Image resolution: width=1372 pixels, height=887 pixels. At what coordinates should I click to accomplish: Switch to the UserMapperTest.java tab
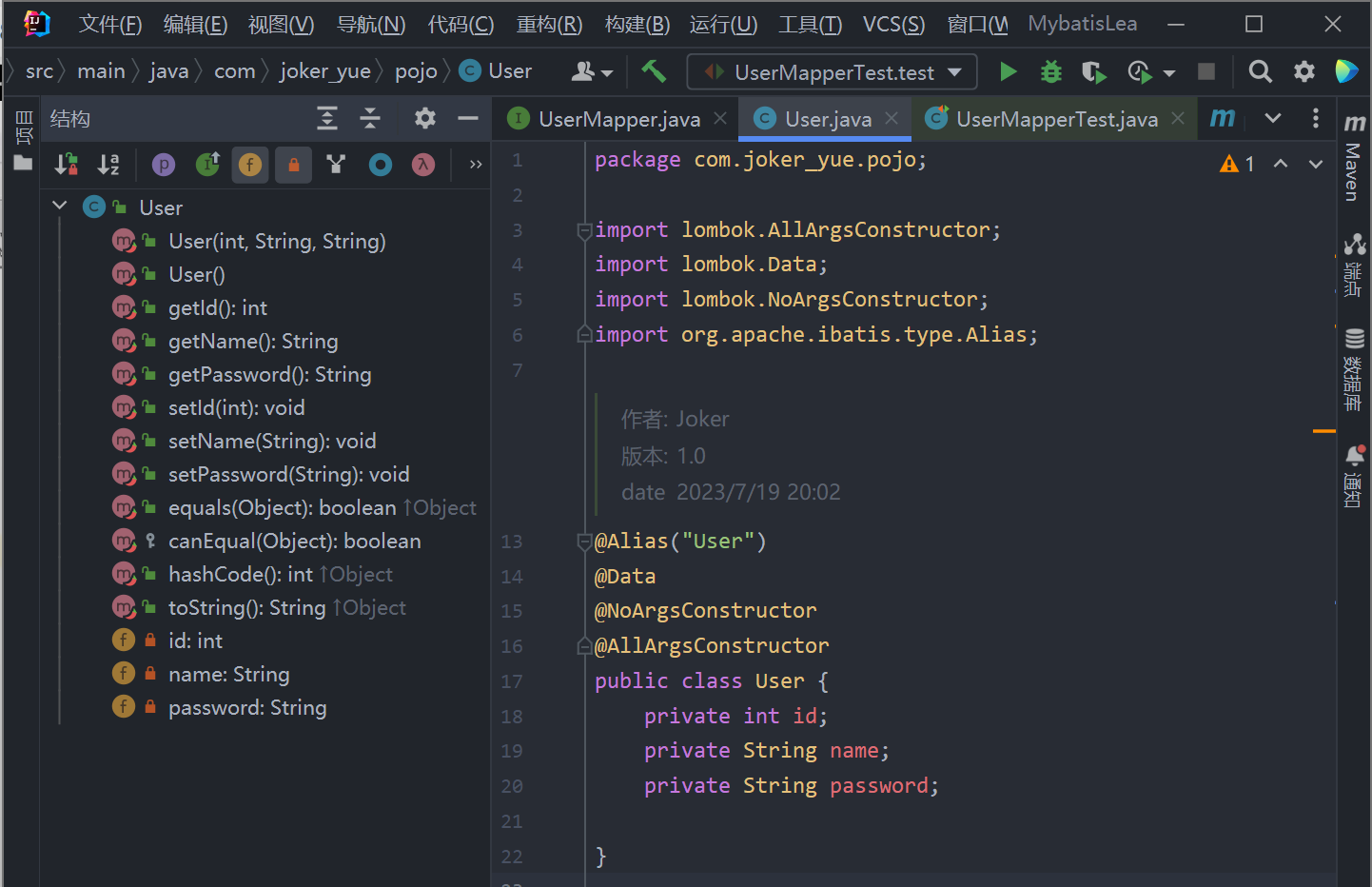[x=1056, y=119]
